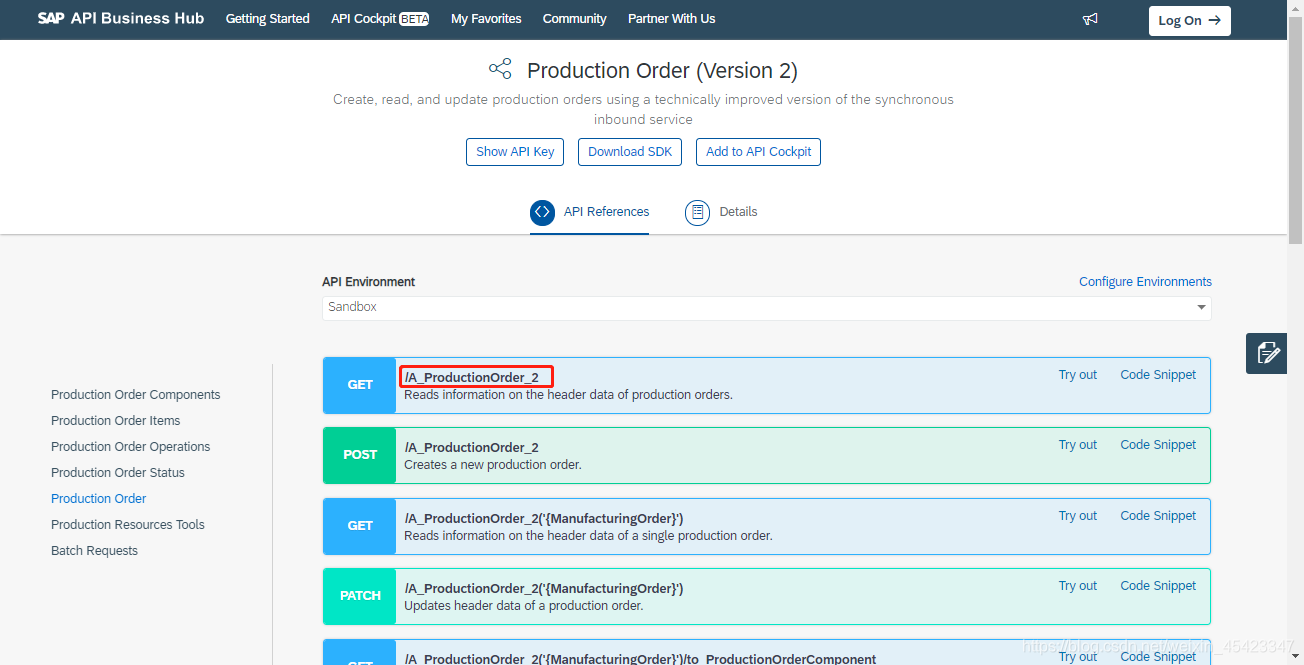This screenshot has width=1304, height=665.
Task: Click the Details document icon
Action: [x=697, y=212]
